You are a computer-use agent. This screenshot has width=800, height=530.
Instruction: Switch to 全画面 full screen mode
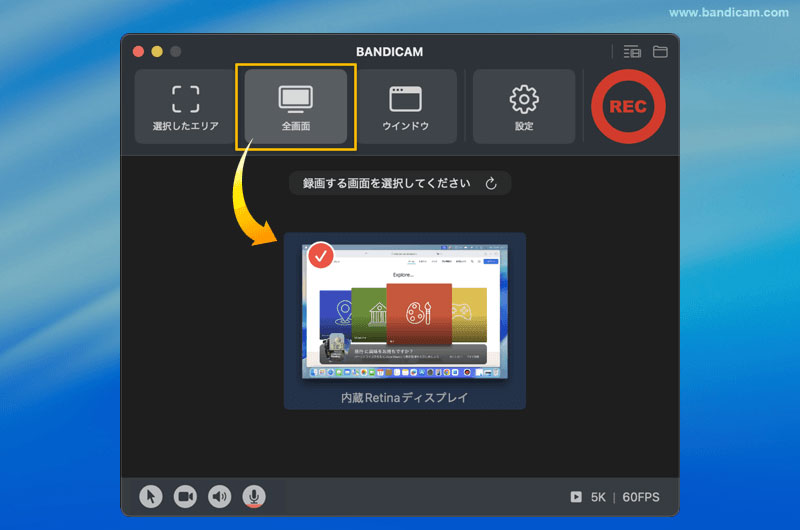click(296, 107)
